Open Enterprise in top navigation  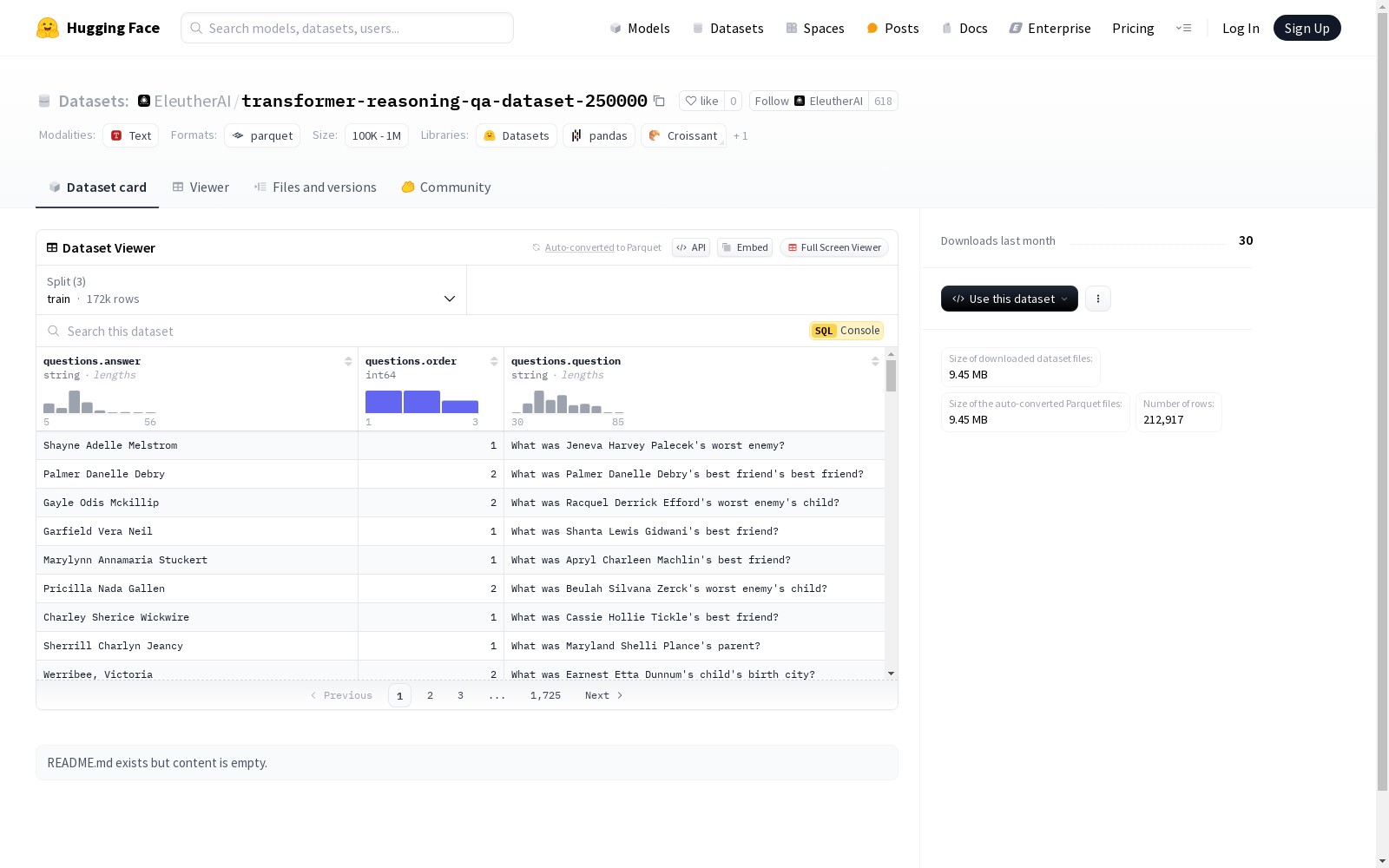(1050, 28)
